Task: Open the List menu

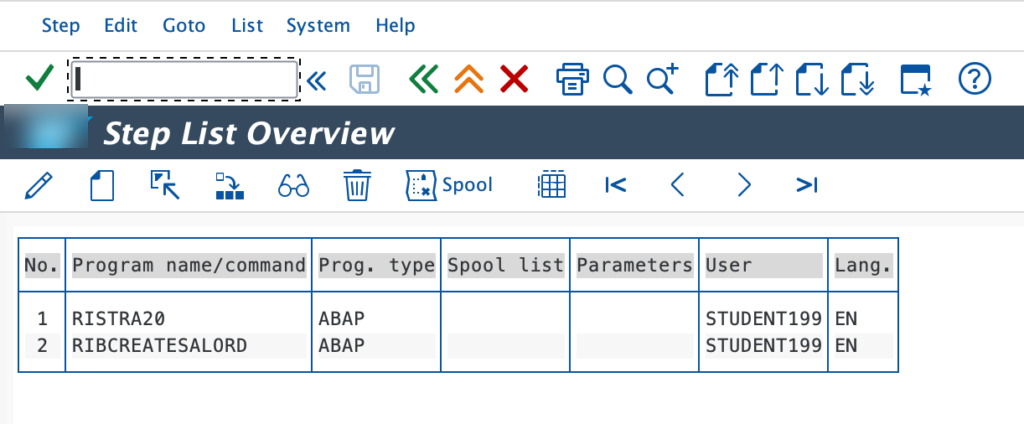Action: tap(247, 25)
